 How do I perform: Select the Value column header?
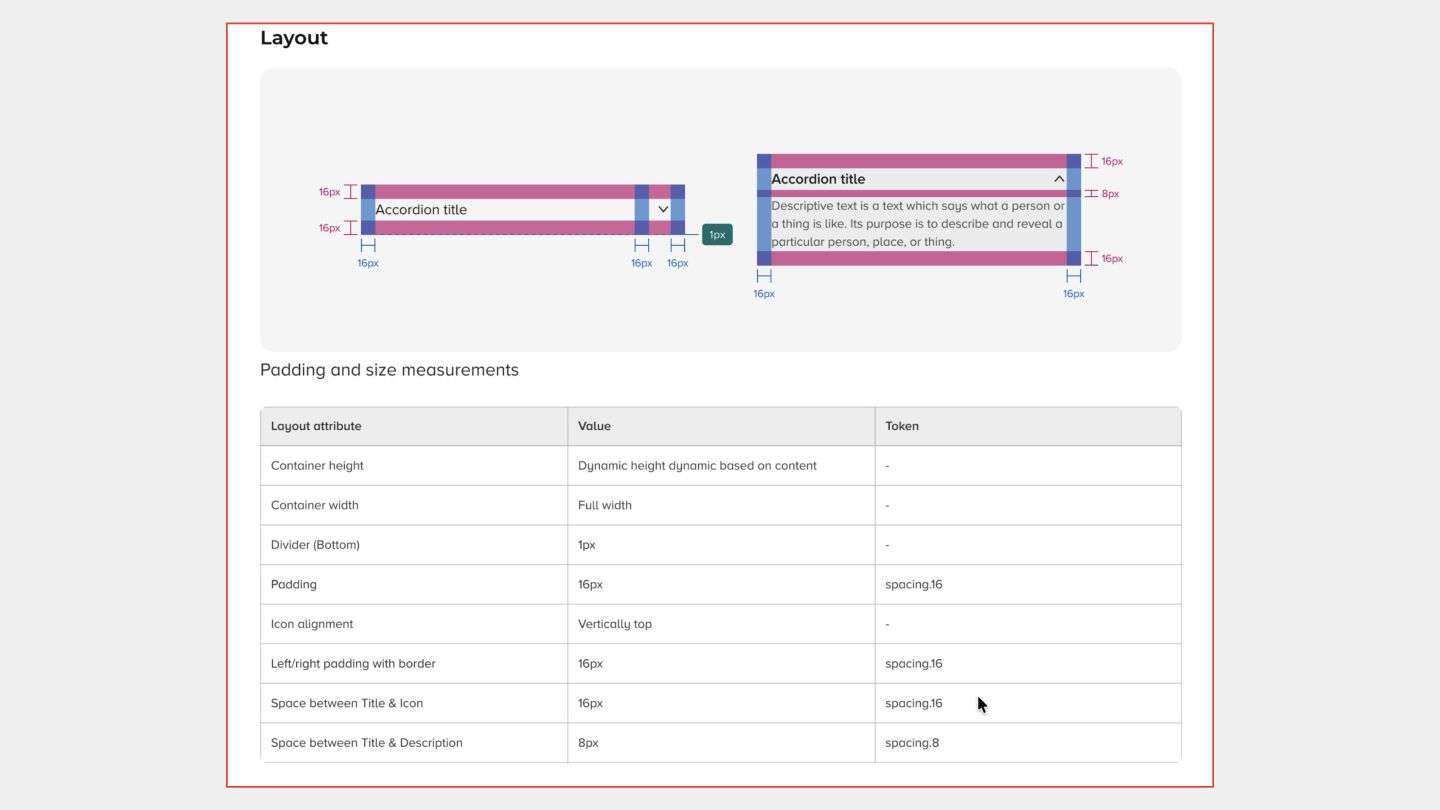(594, 426)
